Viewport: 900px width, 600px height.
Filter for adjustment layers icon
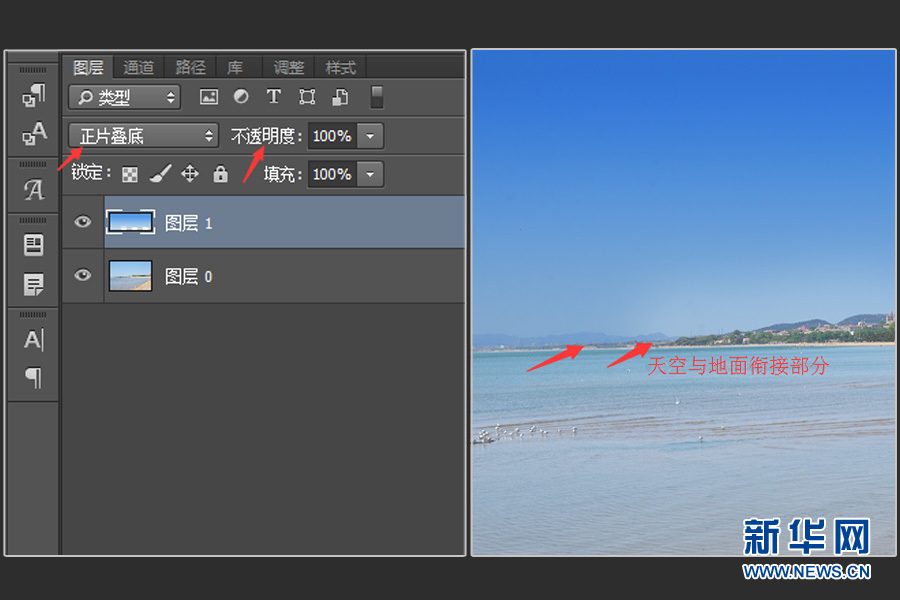241,96
